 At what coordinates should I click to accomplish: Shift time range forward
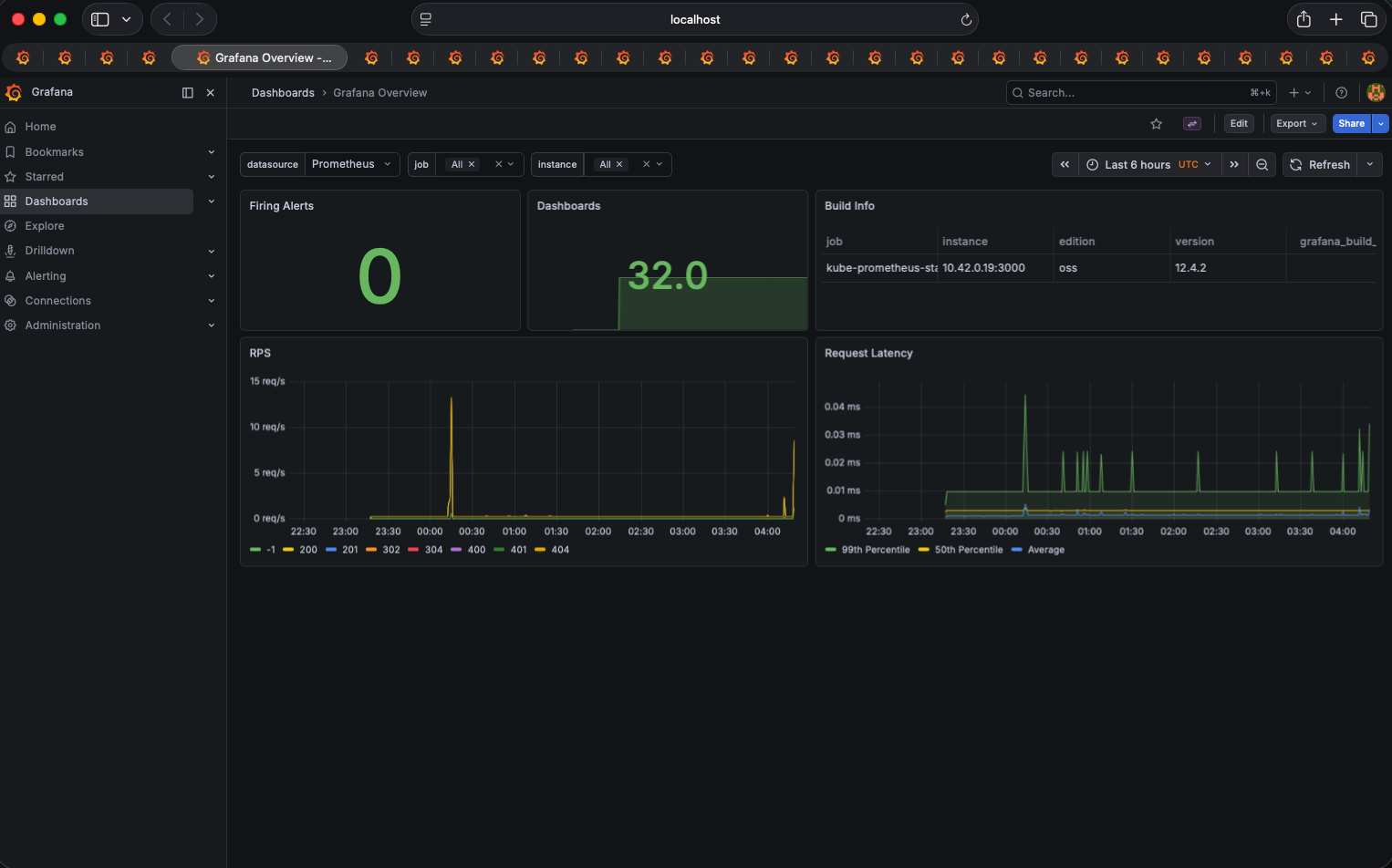pyautogui.click(x=1234, y=165)
